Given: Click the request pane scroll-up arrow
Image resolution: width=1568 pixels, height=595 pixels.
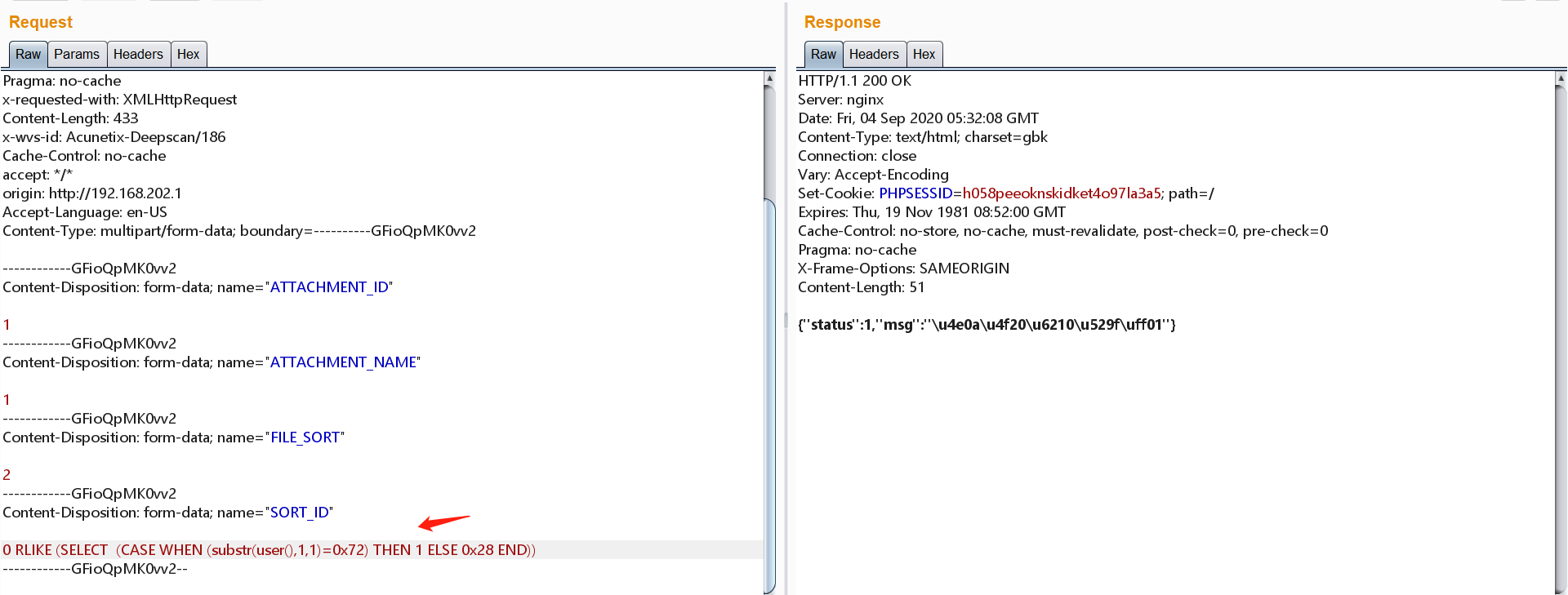Looking at the screenshot, I should click(769, 78).
